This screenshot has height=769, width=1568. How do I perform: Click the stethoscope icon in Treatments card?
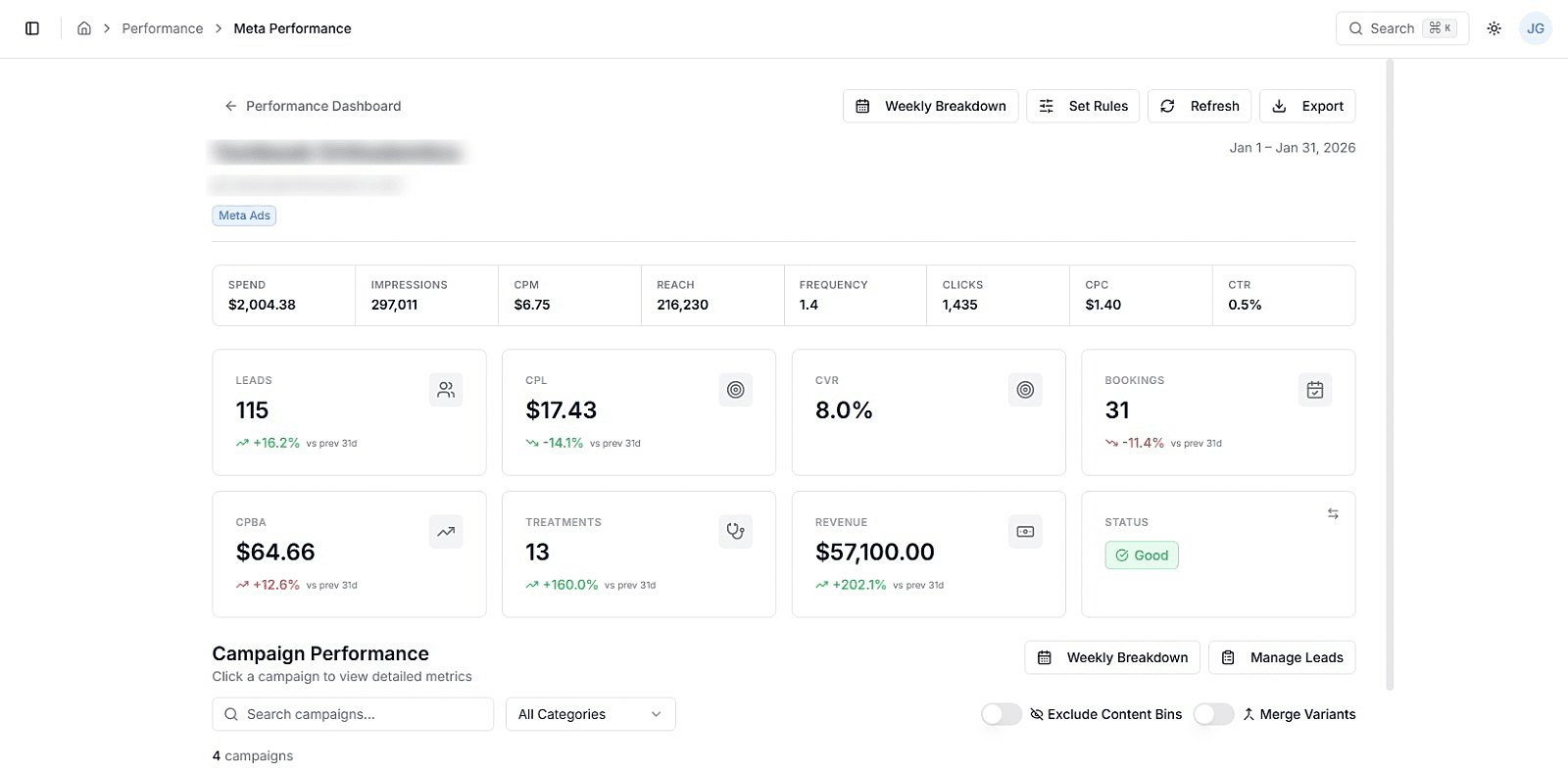[x=736, y=532]
